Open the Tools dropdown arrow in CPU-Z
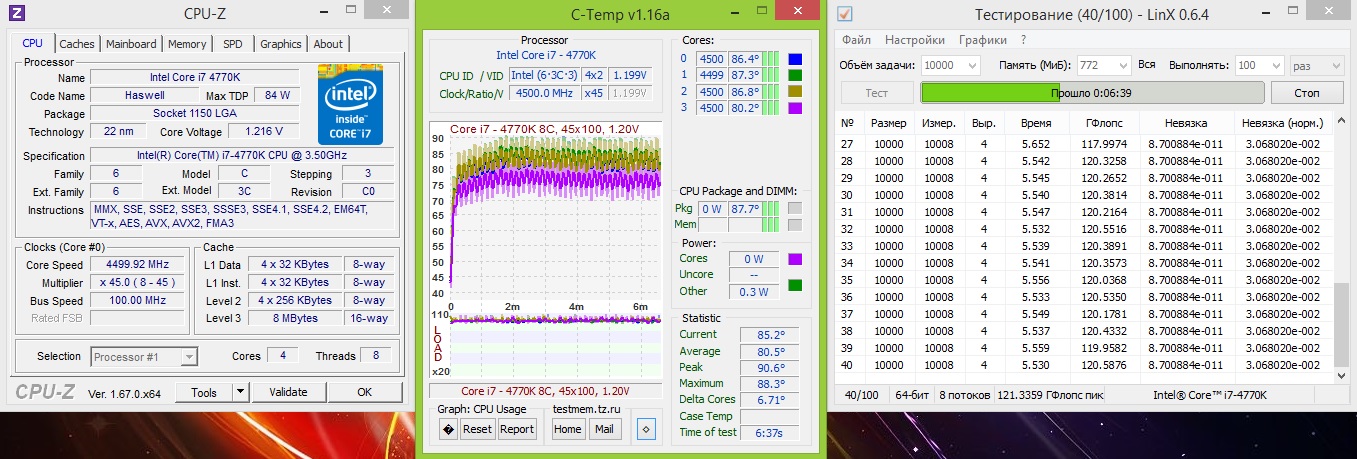 [x=238, y=393]
